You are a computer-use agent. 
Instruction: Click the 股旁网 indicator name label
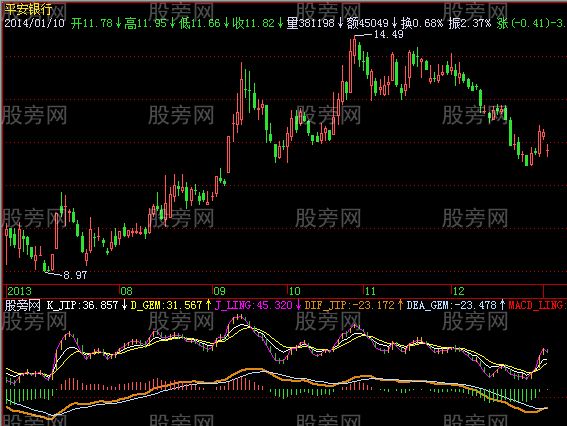tap(22, 305)
